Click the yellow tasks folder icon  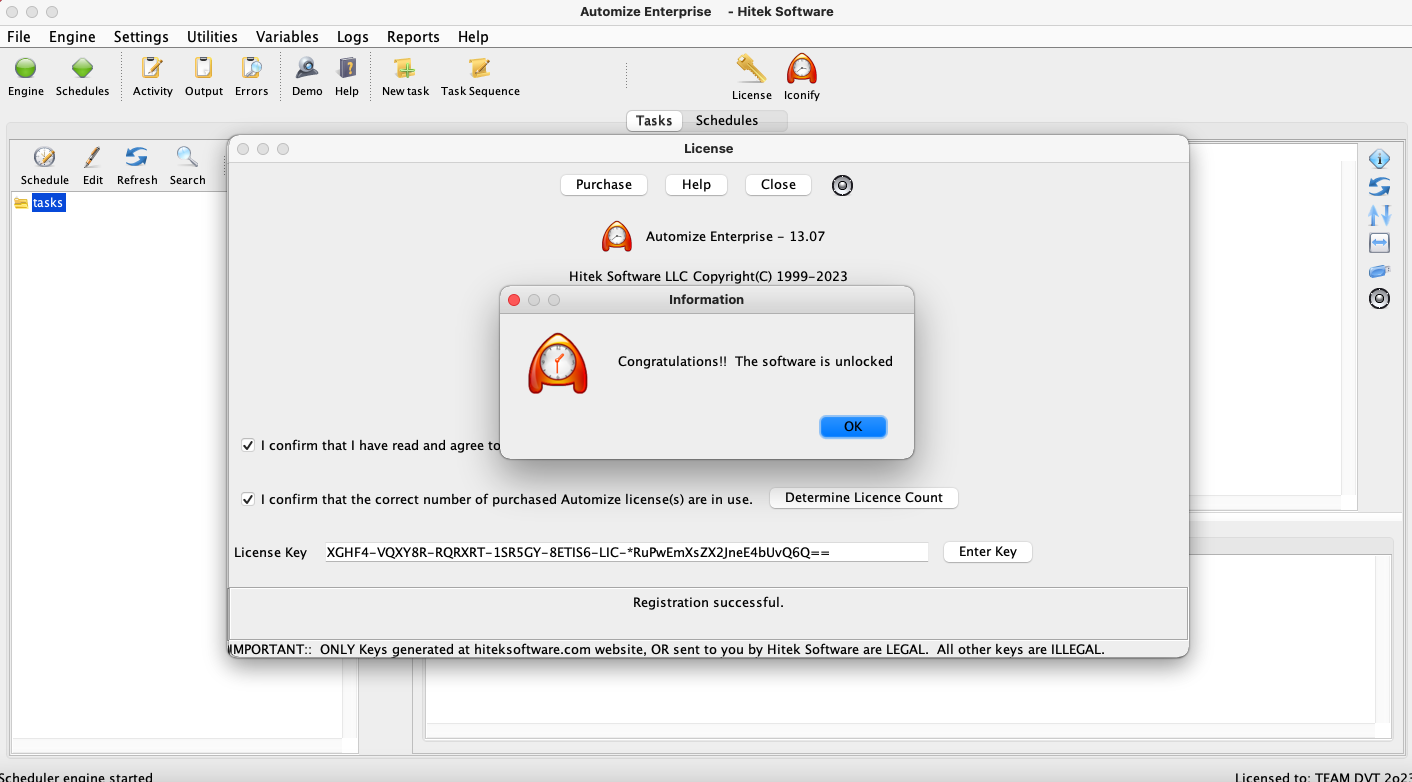(21, 203)
